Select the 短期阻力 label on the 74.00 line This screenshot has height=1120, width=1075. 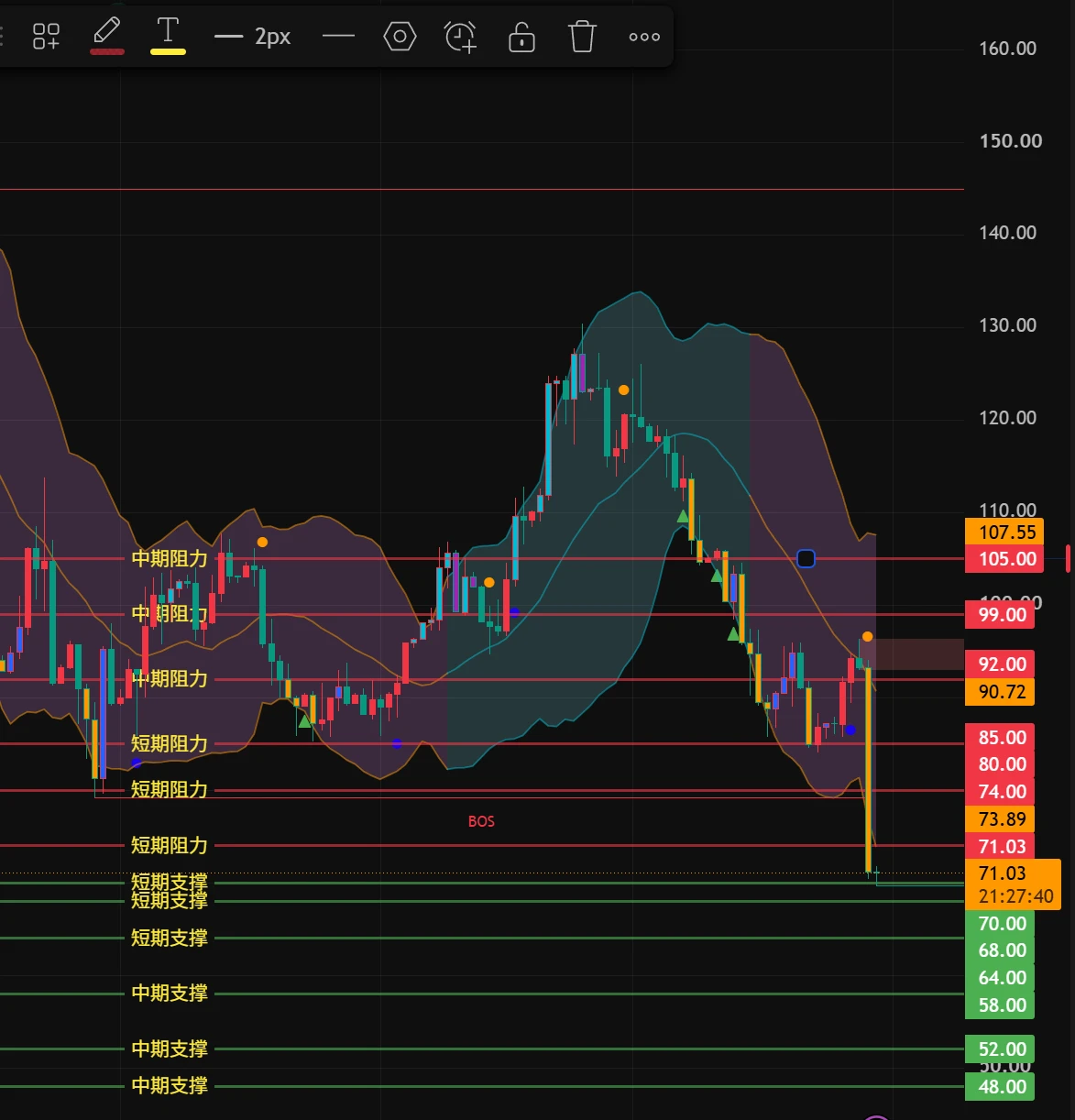170,845
